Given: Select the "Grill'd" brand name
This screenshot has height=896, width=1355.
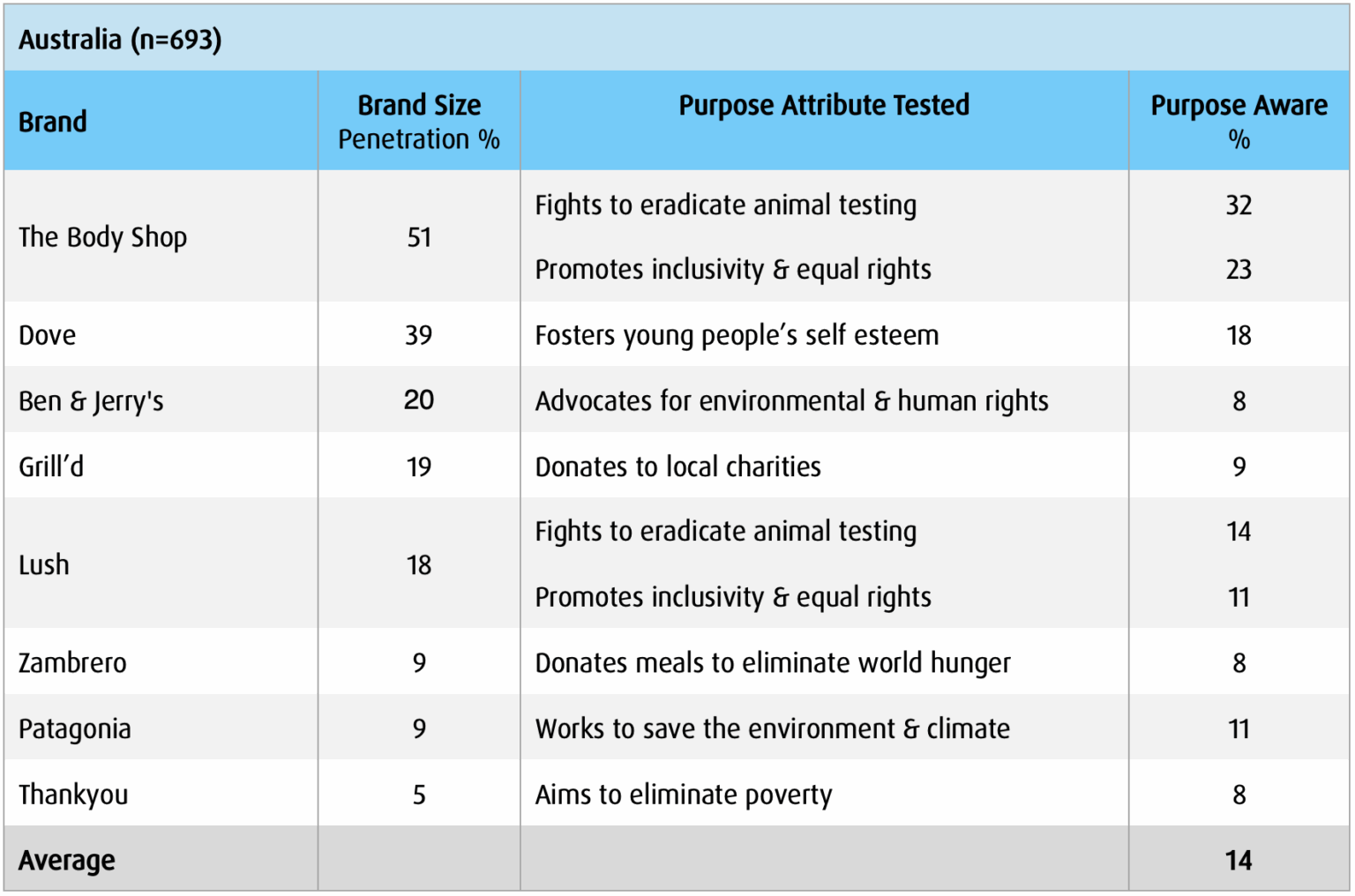Looking at the screenshot, I should [x=51, y=467].
